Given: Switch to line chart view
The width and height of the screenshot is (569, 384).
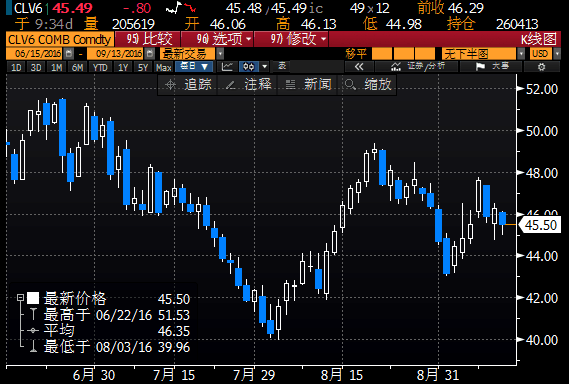Looking at the screenshot, I should tap(227, 67).
